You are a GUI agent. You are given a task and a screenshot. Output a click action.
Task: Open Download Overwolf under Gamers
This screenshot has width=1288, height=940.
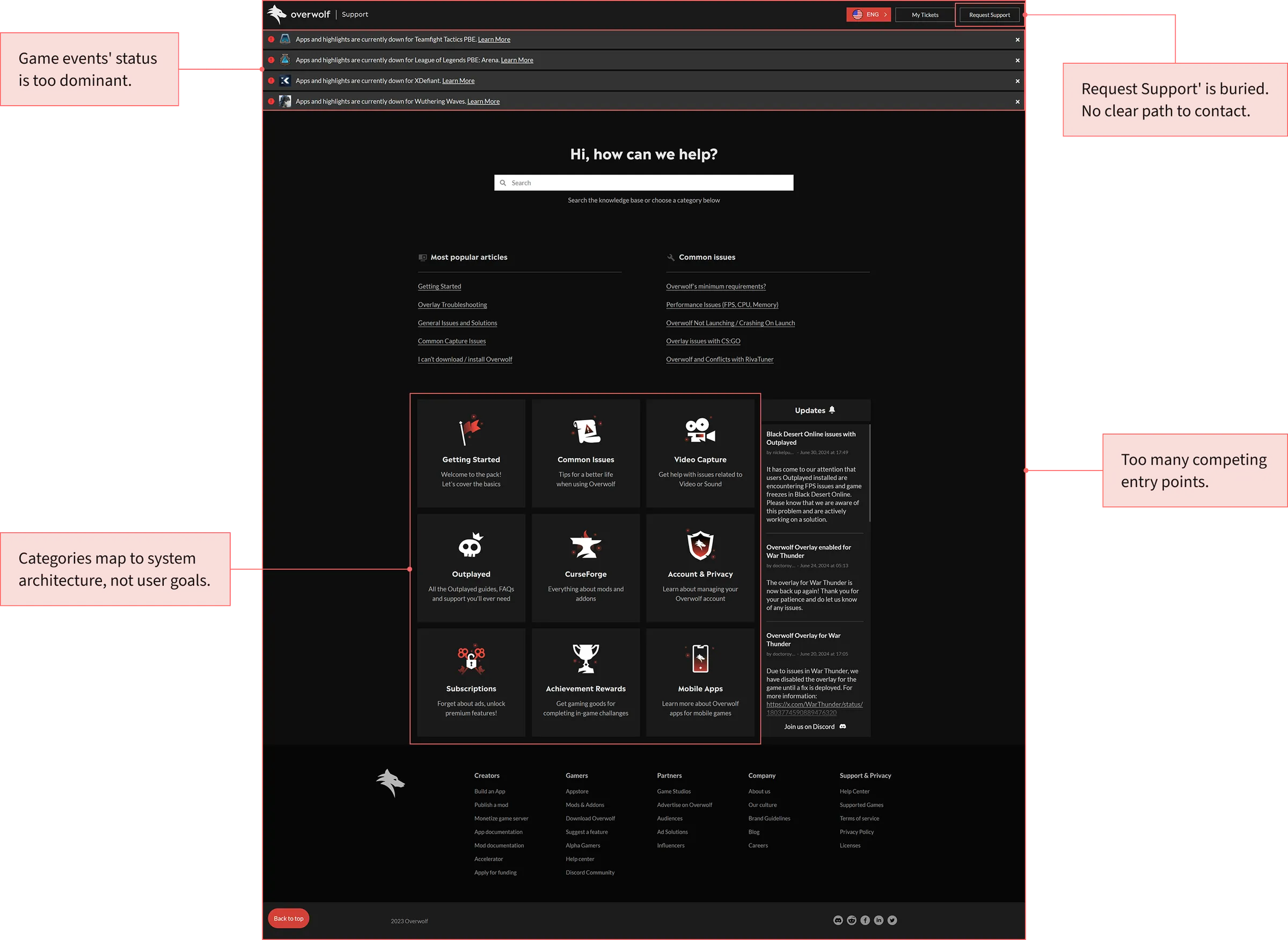590,818
